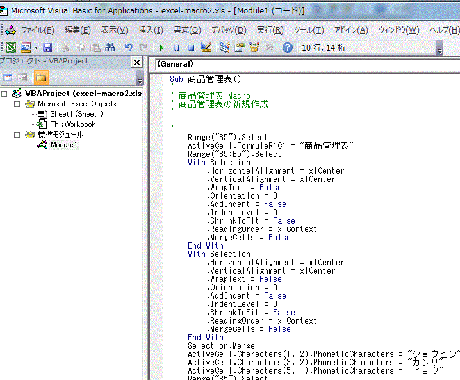
Task: Select Sheet1 (Sheet1) in project tree
Action: 77,114
